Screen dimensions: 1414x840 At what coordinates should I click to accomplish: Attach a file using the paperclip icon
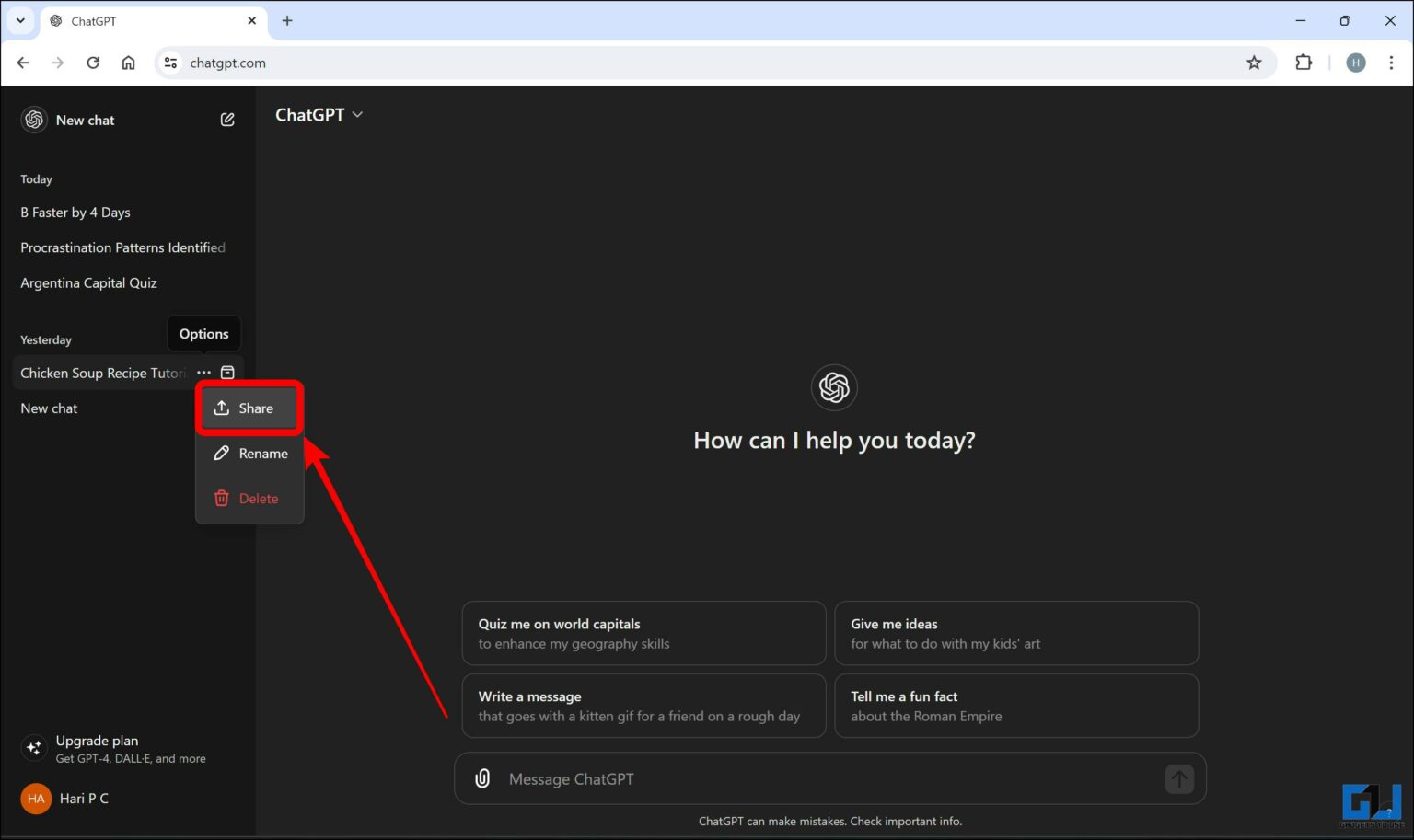tap(481, 778)
